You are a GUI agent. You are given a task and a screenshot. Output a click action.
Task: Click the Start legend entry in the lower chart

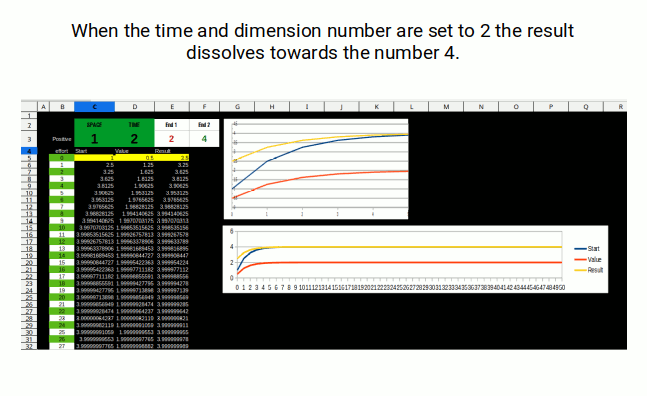(x=587, y=249)
